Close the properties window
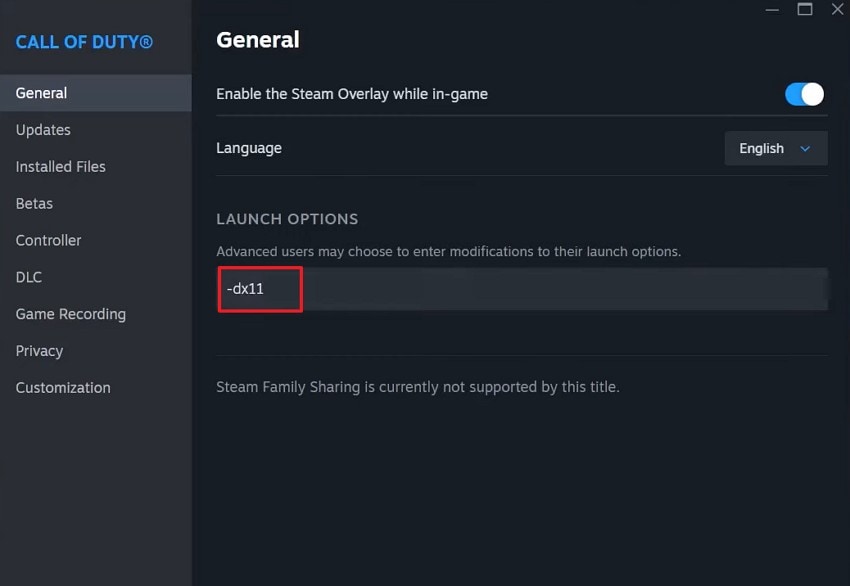 tap(838, 9)
